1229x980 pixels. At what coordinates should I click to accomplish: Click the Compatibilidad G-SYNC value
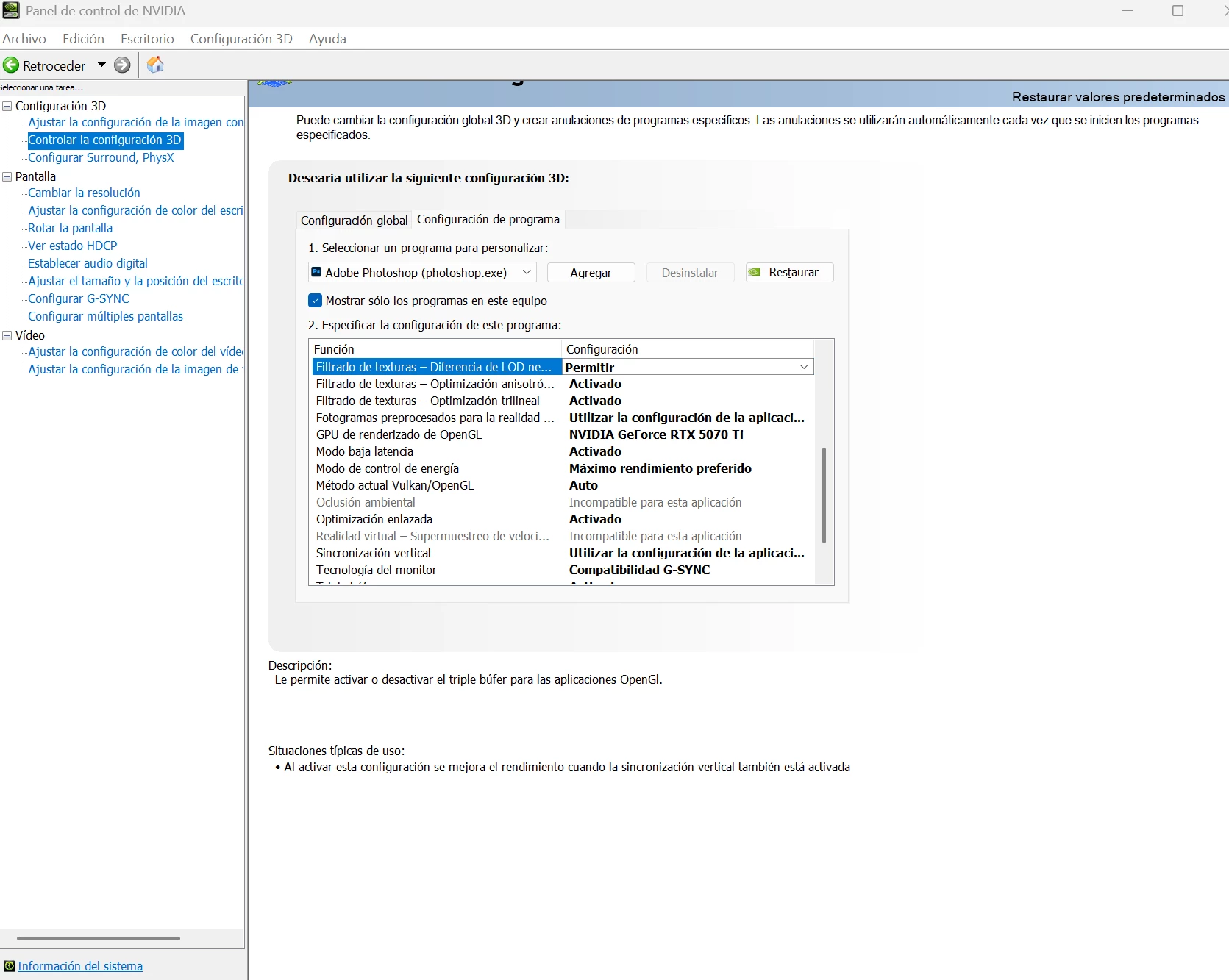pyautogui.click(x=639, y=570)
